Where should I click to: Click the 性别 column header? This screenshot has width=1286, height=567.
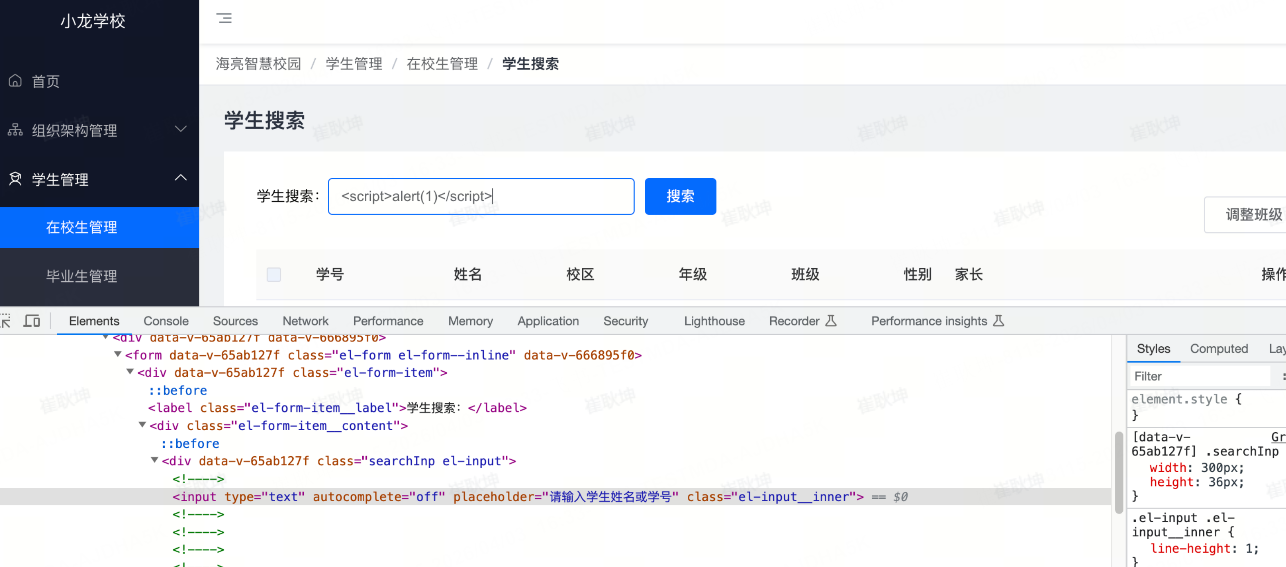[918, 274]
